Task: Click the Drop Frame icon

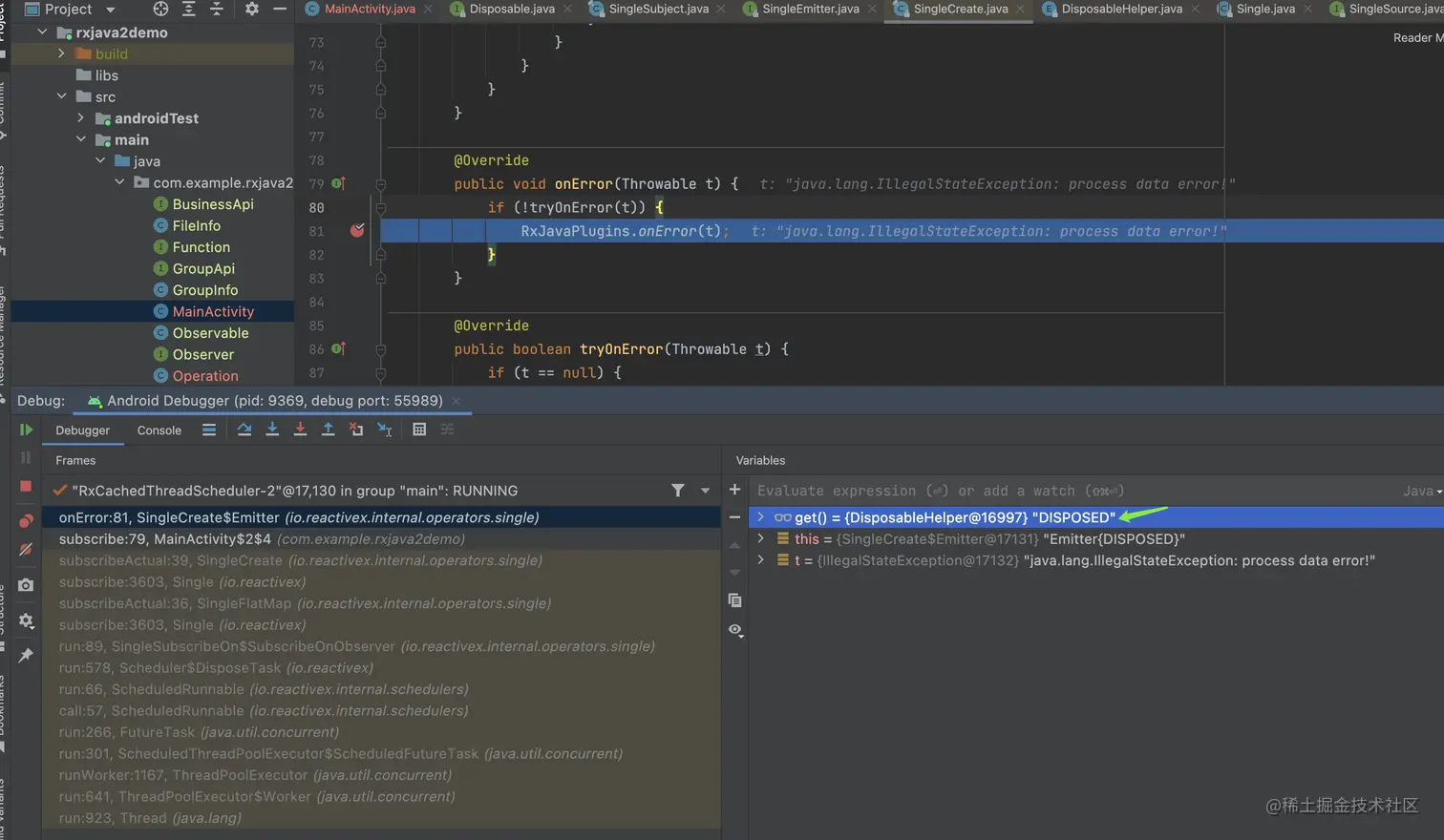Action: click(x=356, y=430)
